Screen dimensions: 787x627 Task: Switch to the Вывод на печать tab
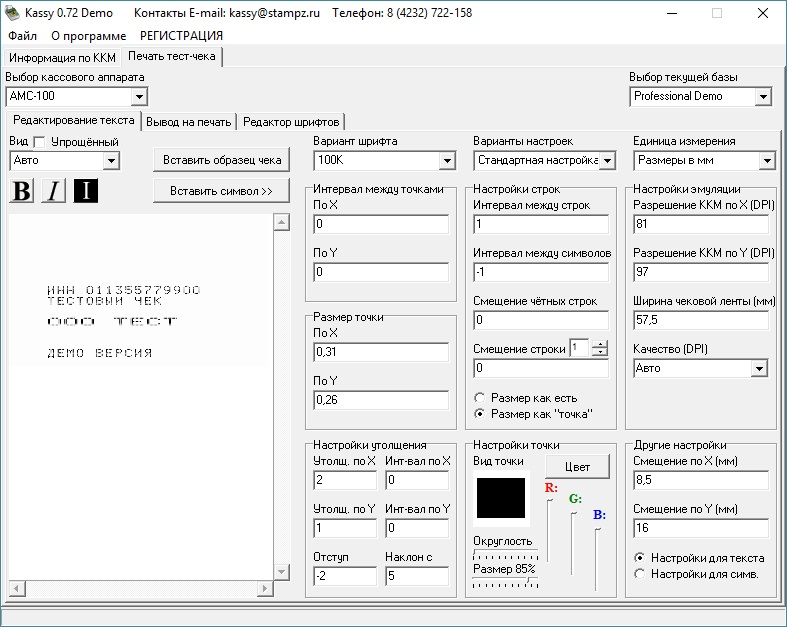[x=190, y=121]
